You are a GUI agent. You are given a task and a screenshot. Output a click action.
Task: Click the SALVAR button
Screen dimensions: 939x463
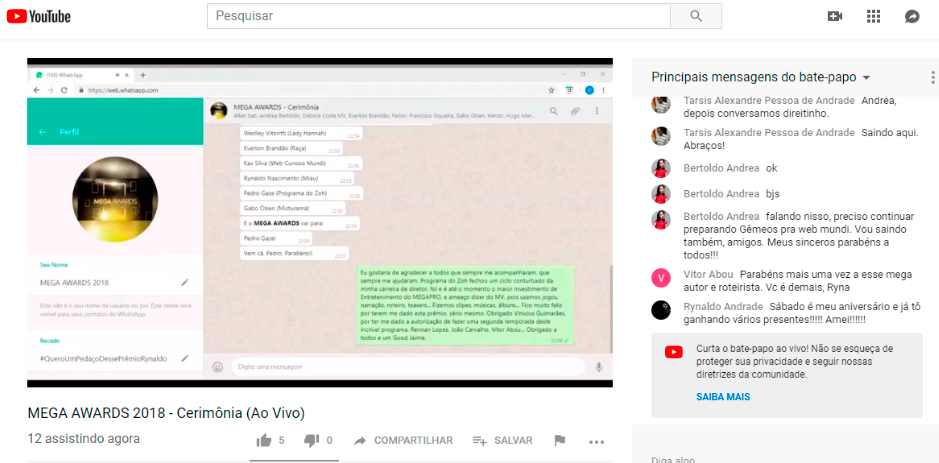[513, 441]
